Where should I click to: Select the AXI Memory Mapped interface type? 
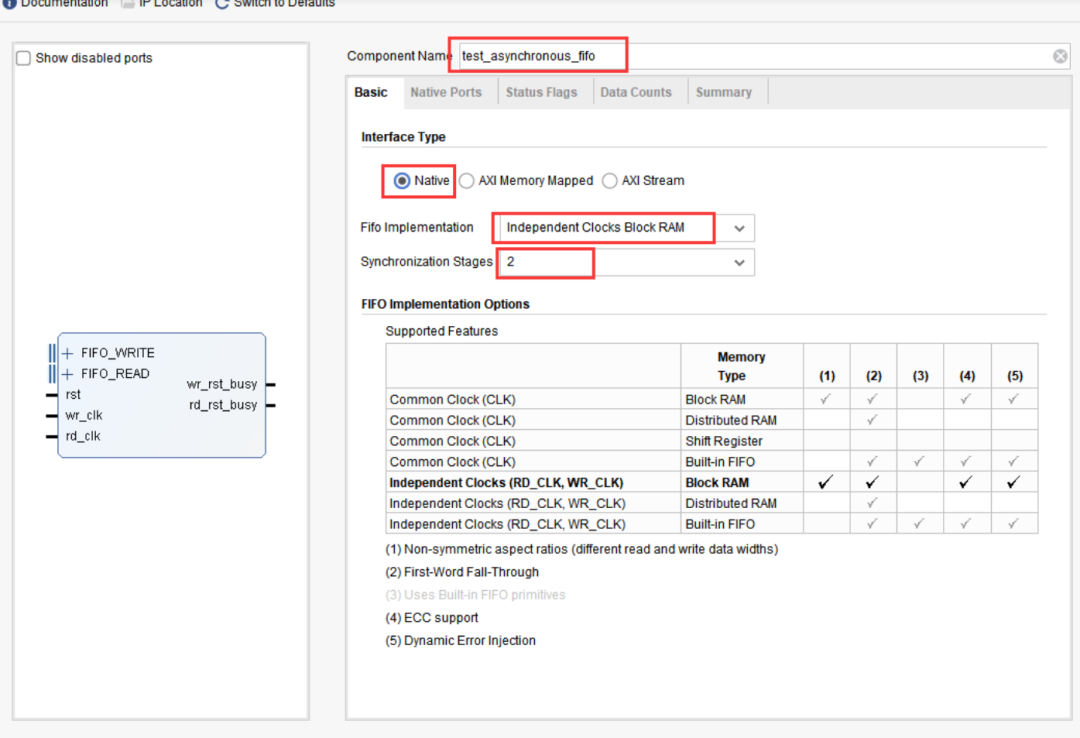coord(467,181)
